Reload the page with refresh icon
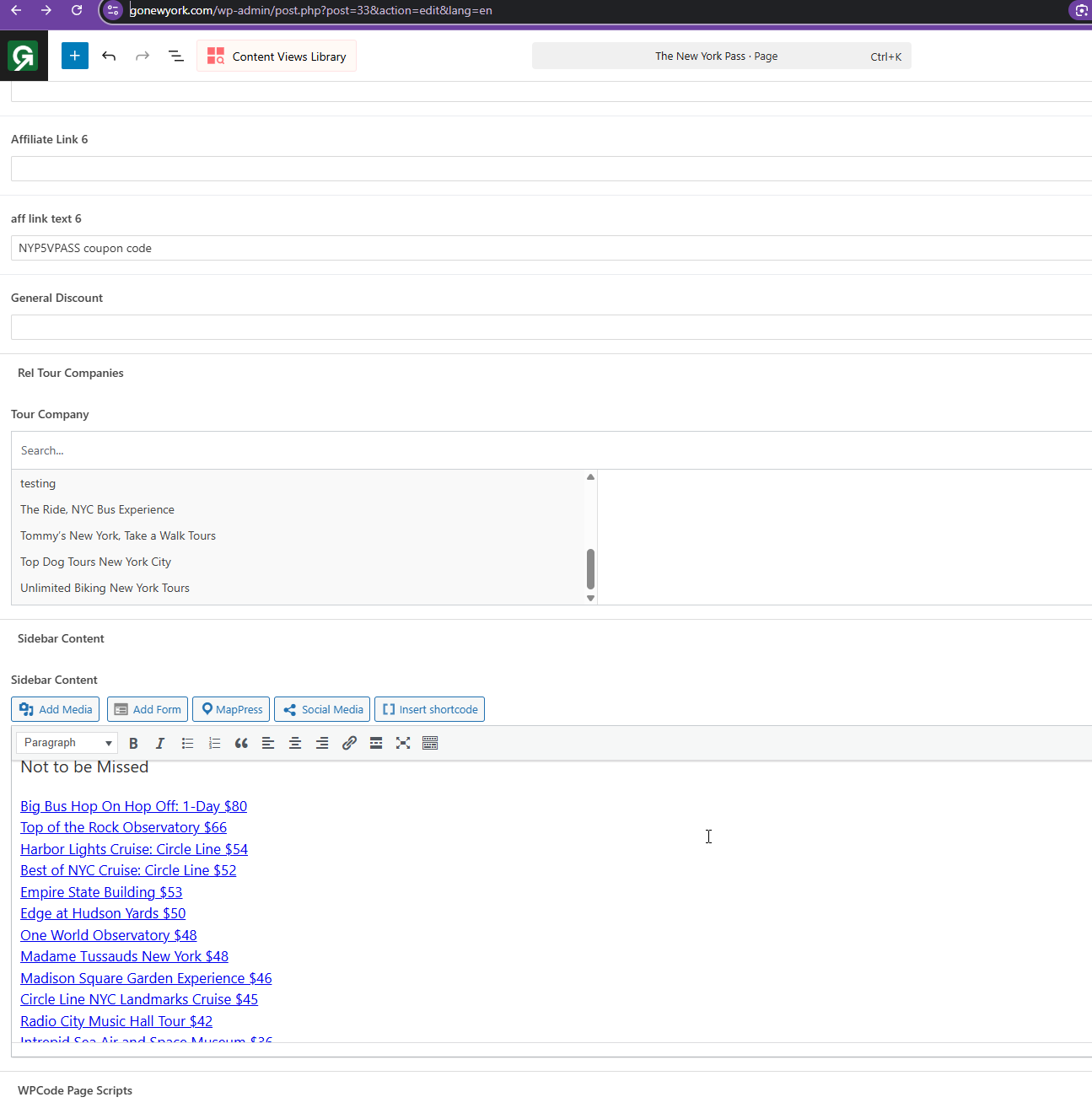 pos(77,10)
